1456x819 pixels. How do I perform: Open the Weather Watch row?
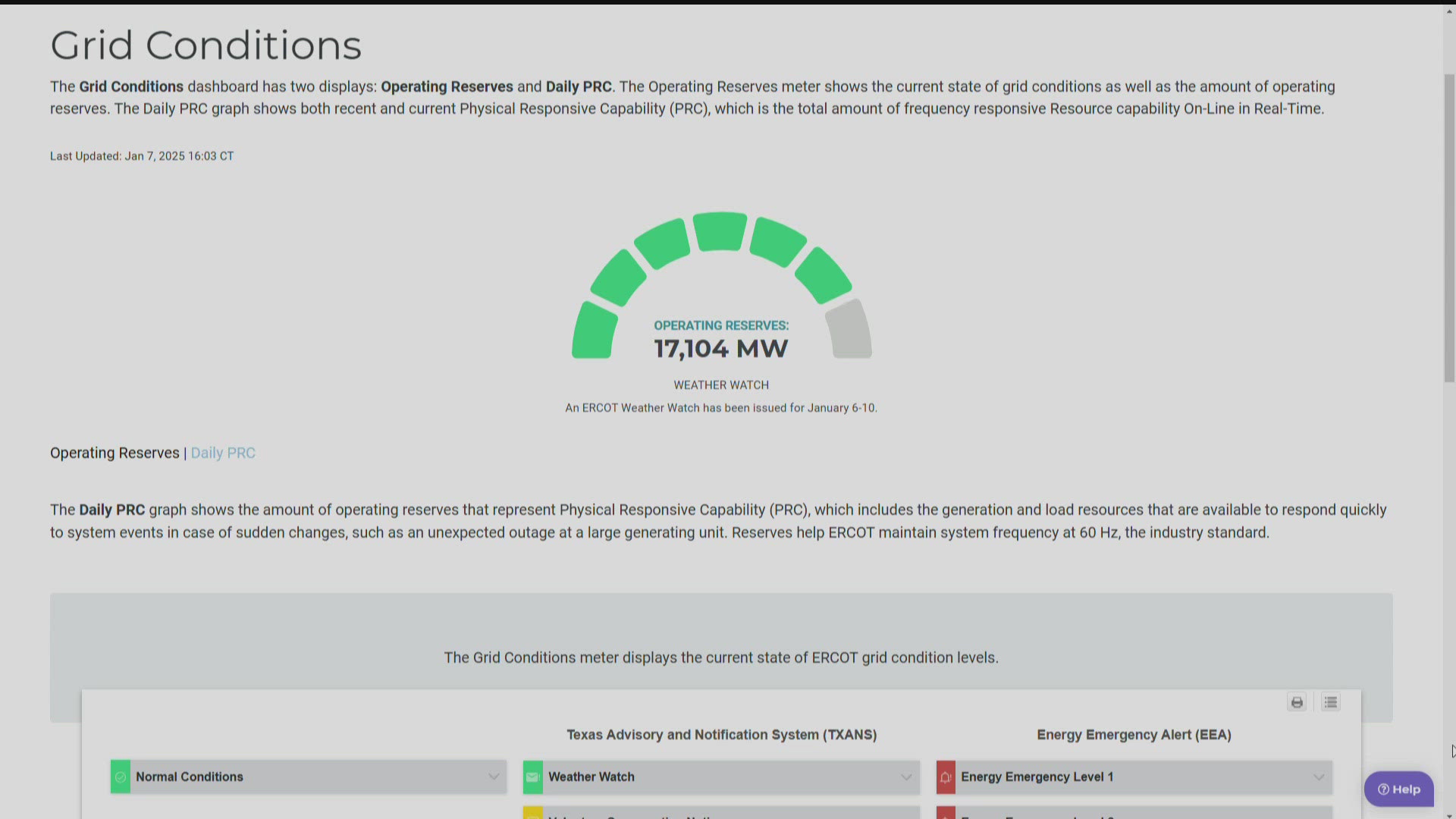pos(721,777)
